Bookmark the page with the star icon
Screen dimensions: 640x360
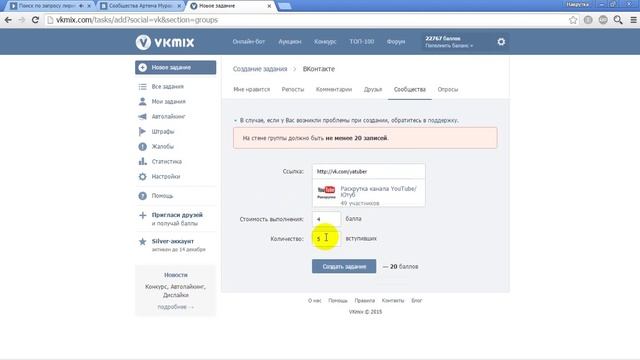click(573, 20)
